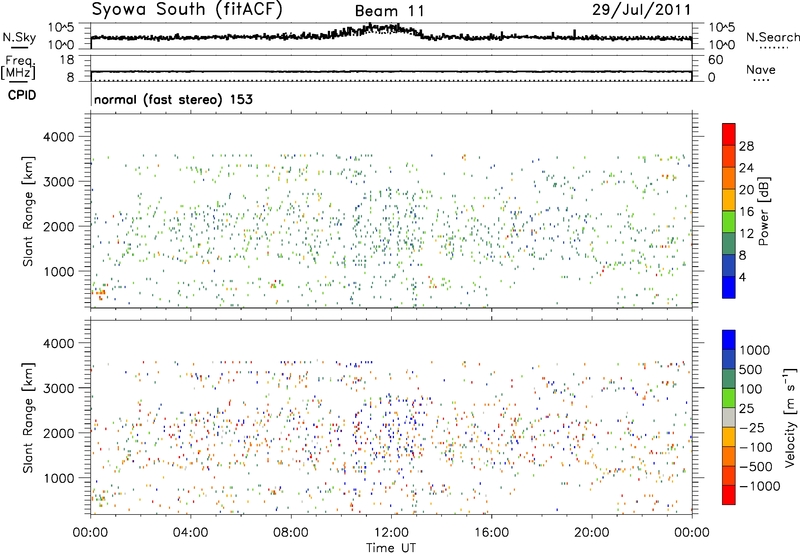This screenshot has height=554, width=800.
Task: Click the '04:00' time tick label
Action: (190, 533)
